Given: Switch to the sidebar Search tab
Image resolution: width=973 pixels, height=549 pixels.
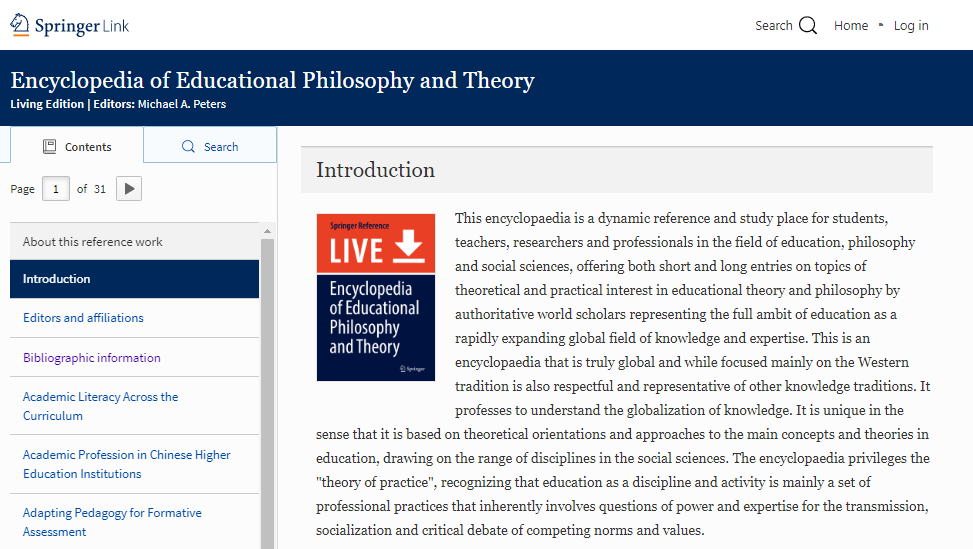Looking at the screenshot, I should coord(210,145).
